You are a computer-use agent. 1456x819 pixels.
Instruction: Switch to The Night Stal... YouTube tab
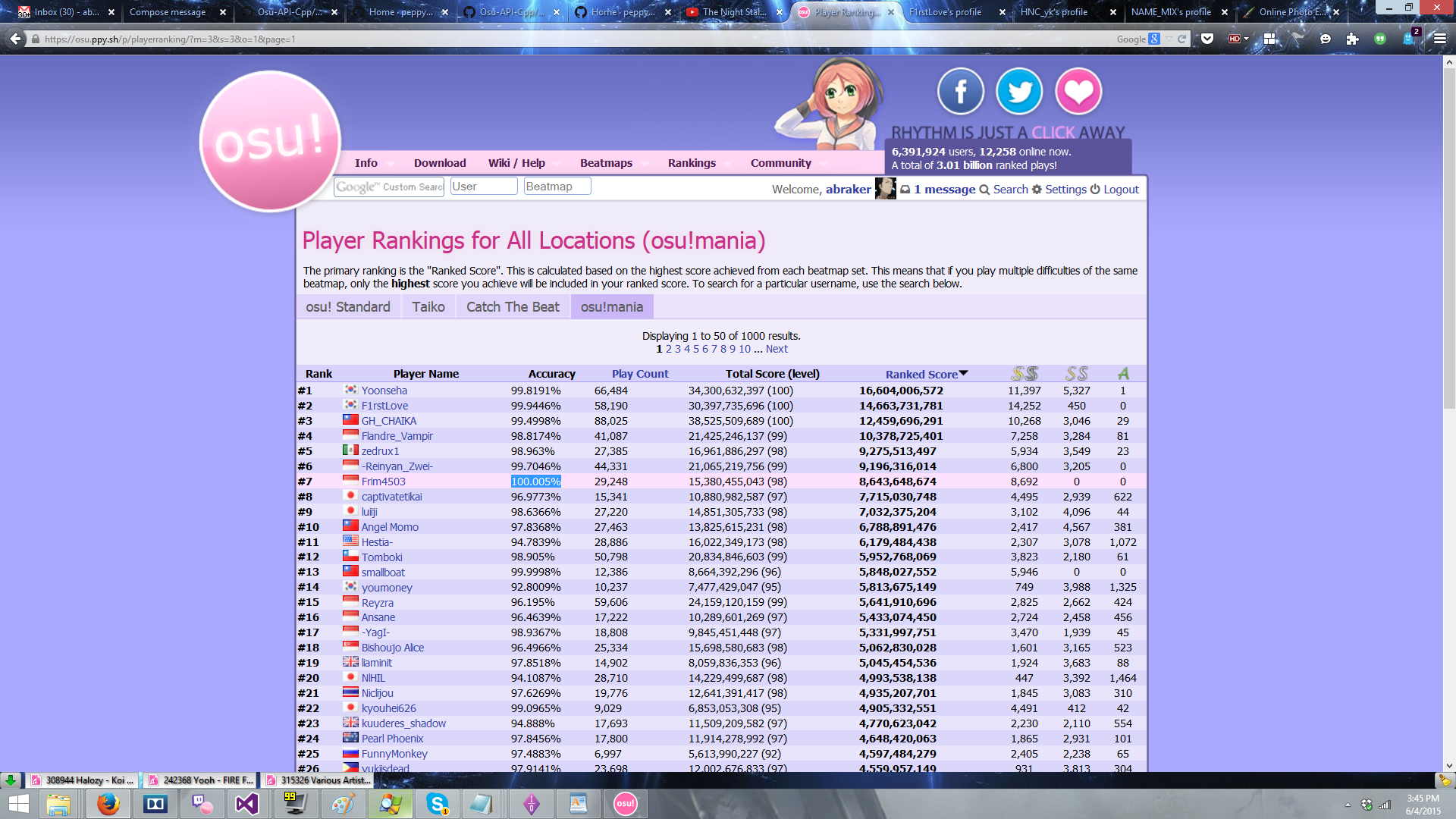coord(734,12)
